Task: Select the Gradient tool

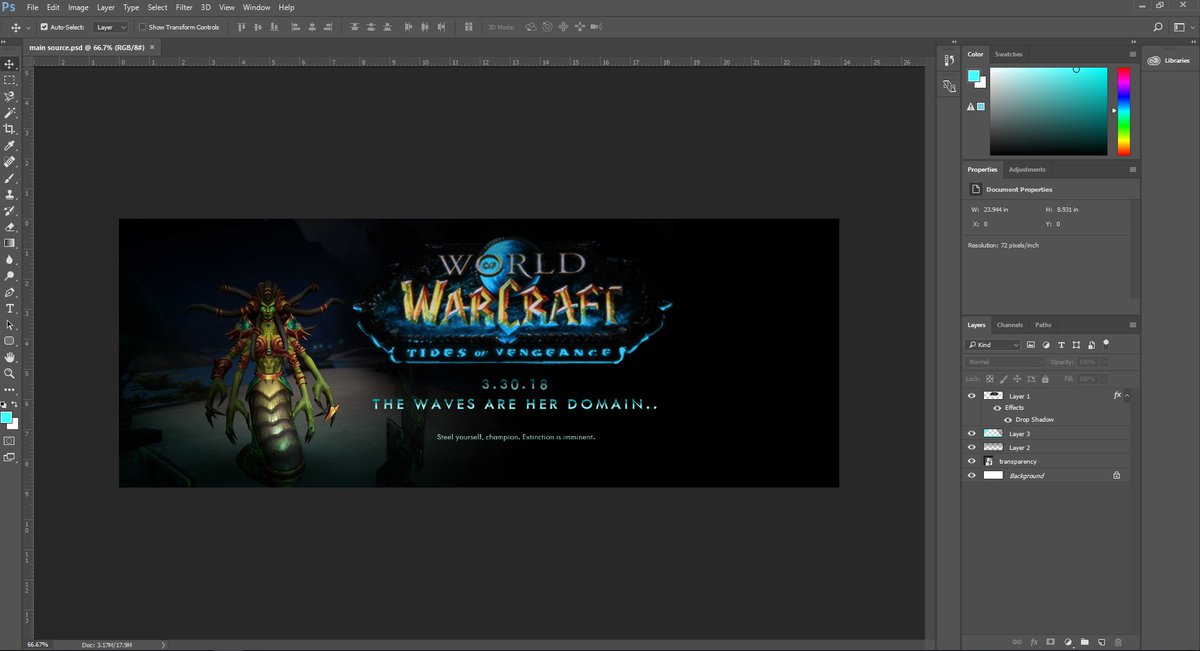Action: point(10,243)
